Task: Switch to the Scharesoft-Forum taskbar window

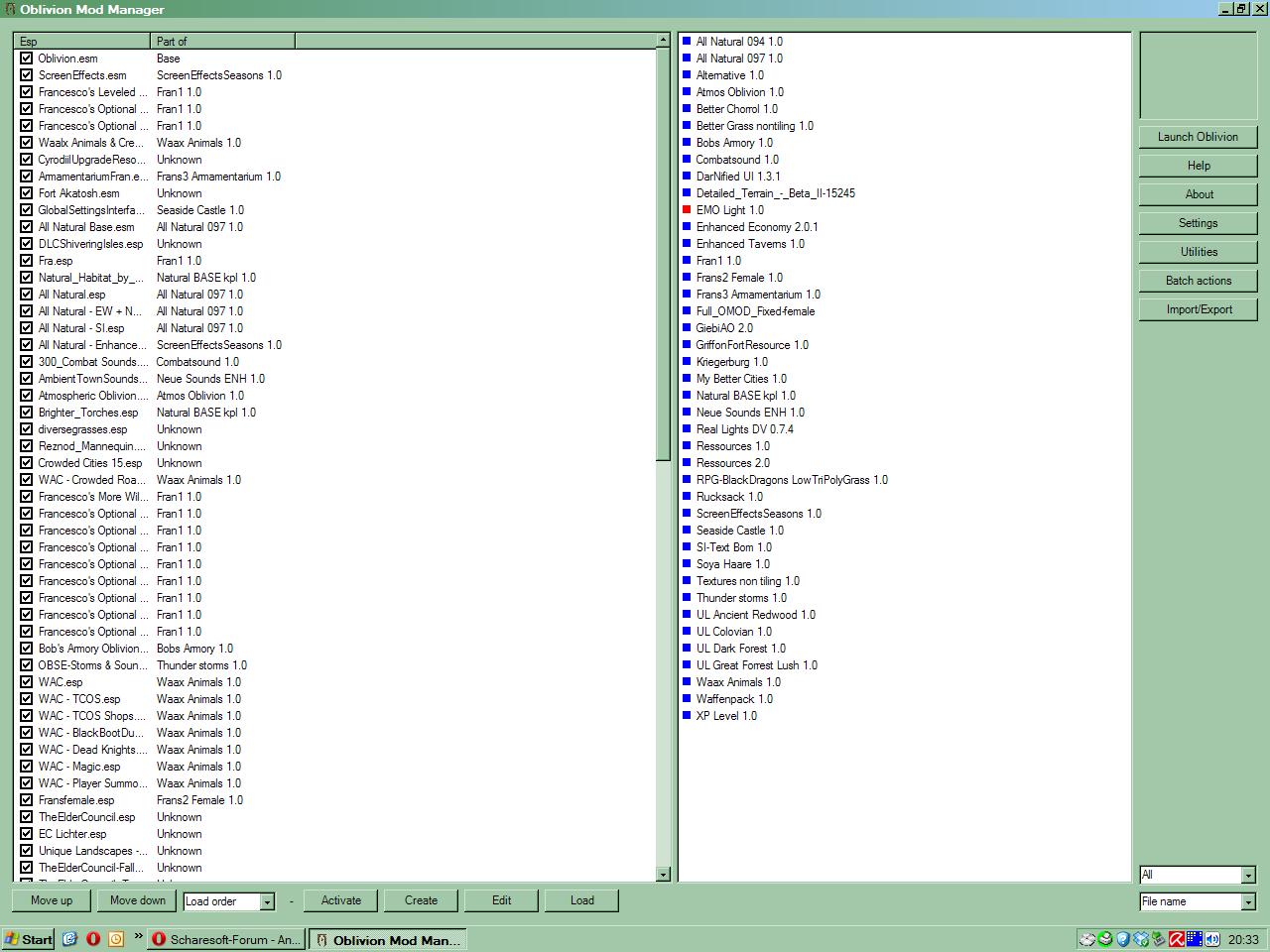Action: pyautogui.click(x=226, y=939)
